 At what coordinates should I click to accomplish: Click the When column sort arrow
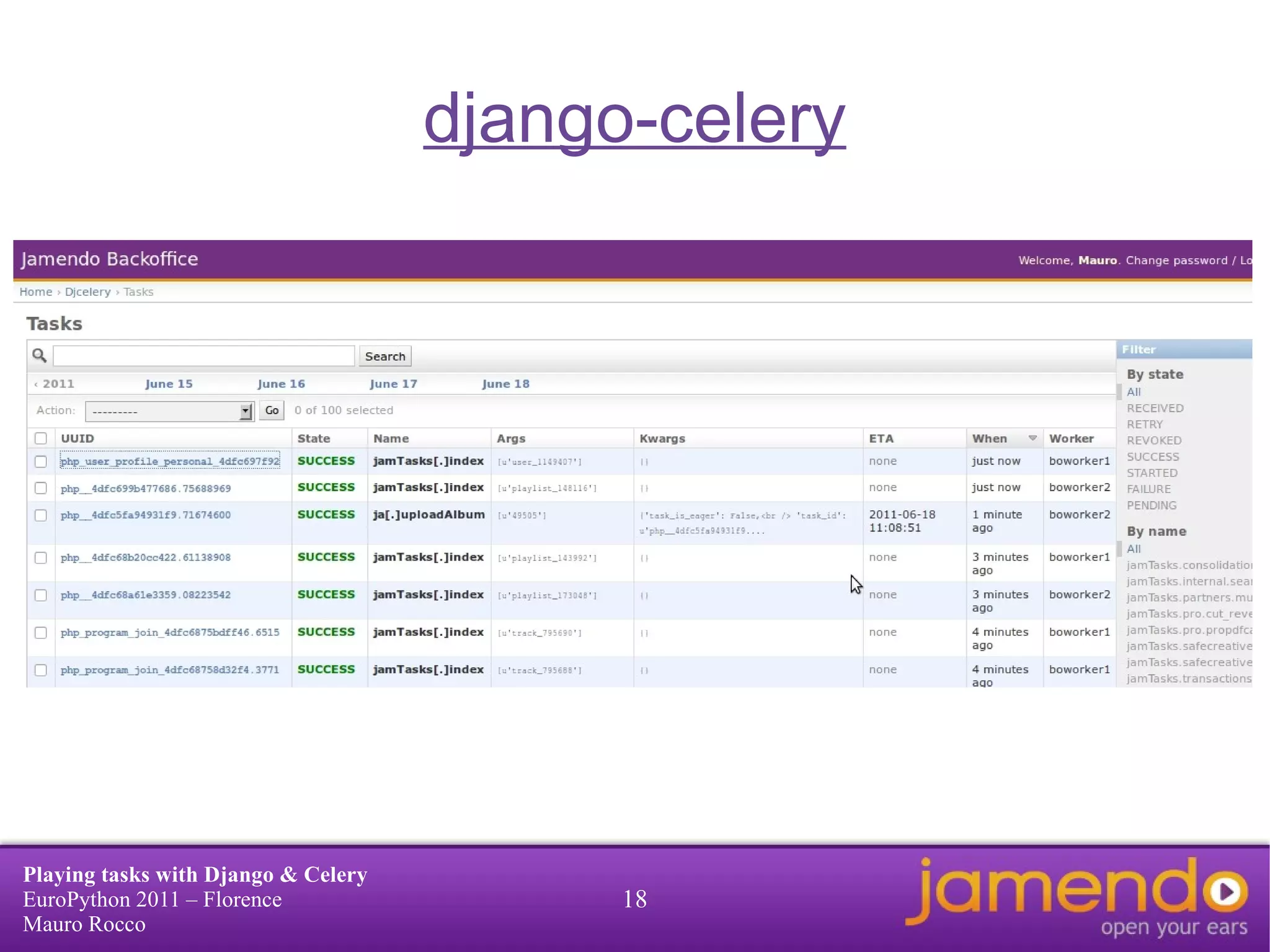point(1032,438)
